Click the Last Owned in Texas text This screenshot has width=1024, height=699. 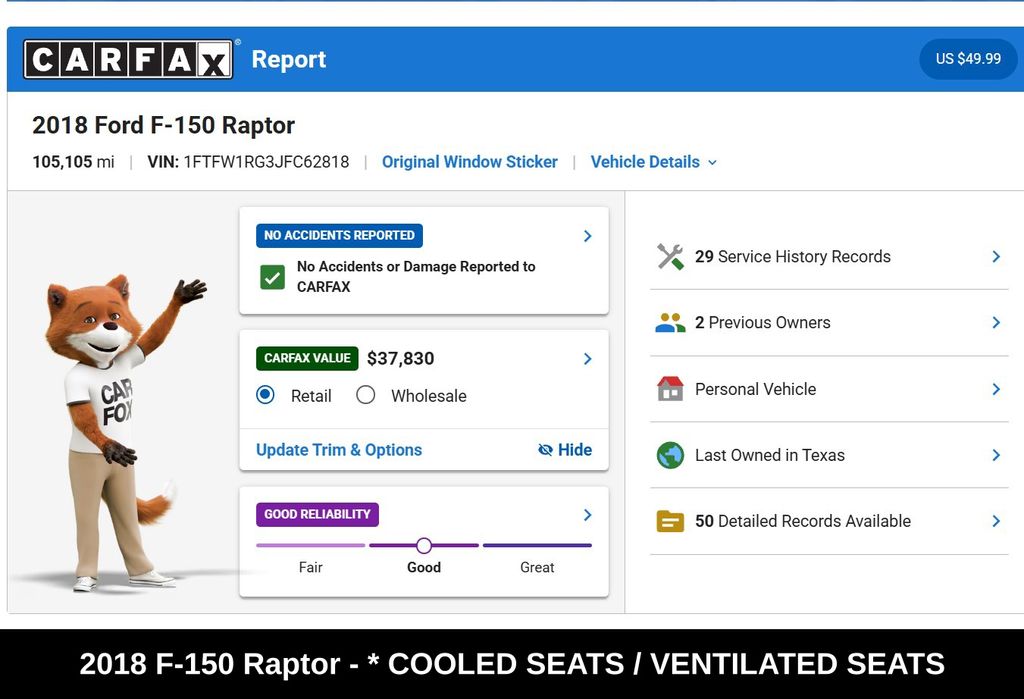pyautogui.click(x=770, y=455)
